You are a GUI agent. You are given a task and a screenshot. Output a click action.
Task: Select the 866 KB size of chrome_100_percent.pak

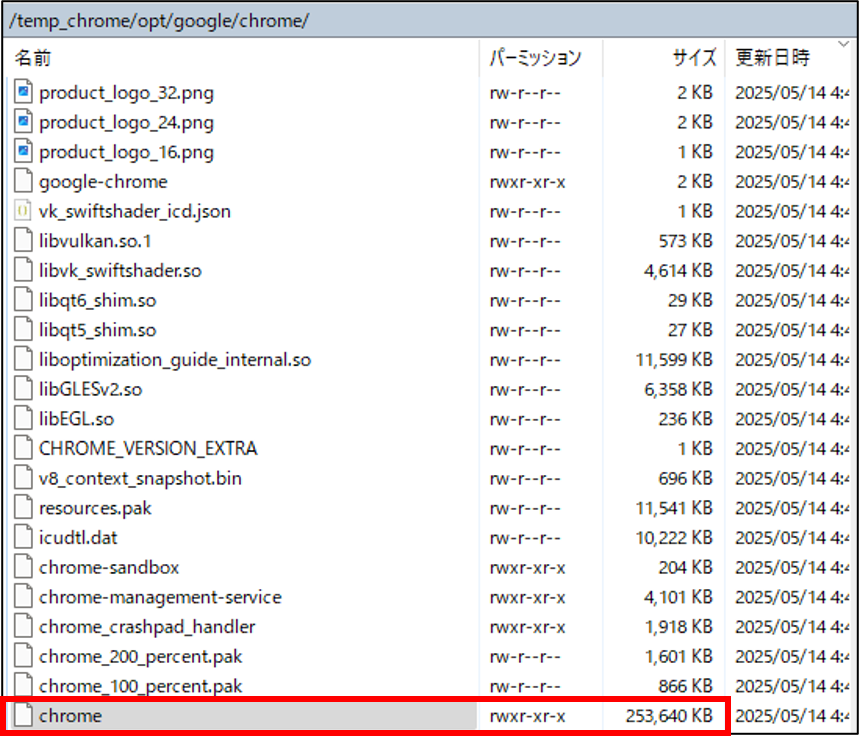tap(685, 686)
